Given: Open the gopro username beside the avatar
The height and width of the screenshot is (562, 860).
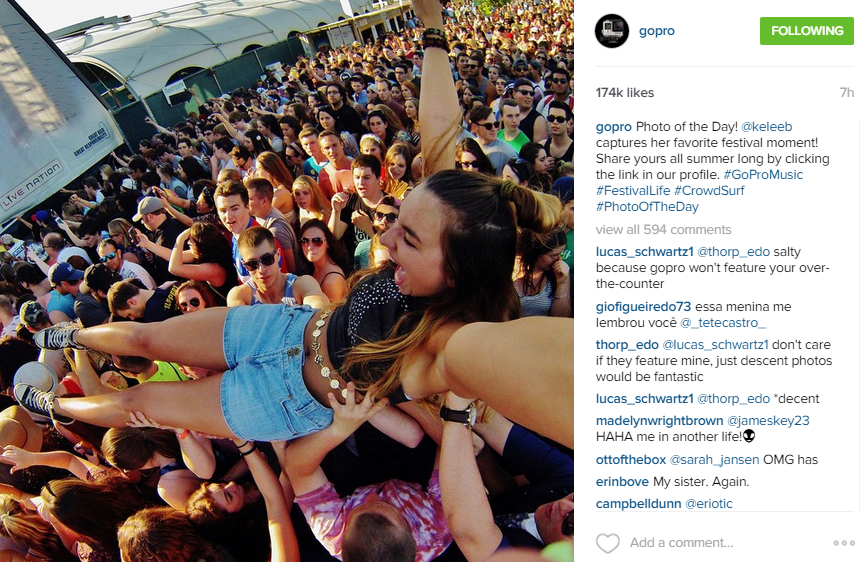Looking at the screenshot, I should pyautogui.click(x=657, y=31).
